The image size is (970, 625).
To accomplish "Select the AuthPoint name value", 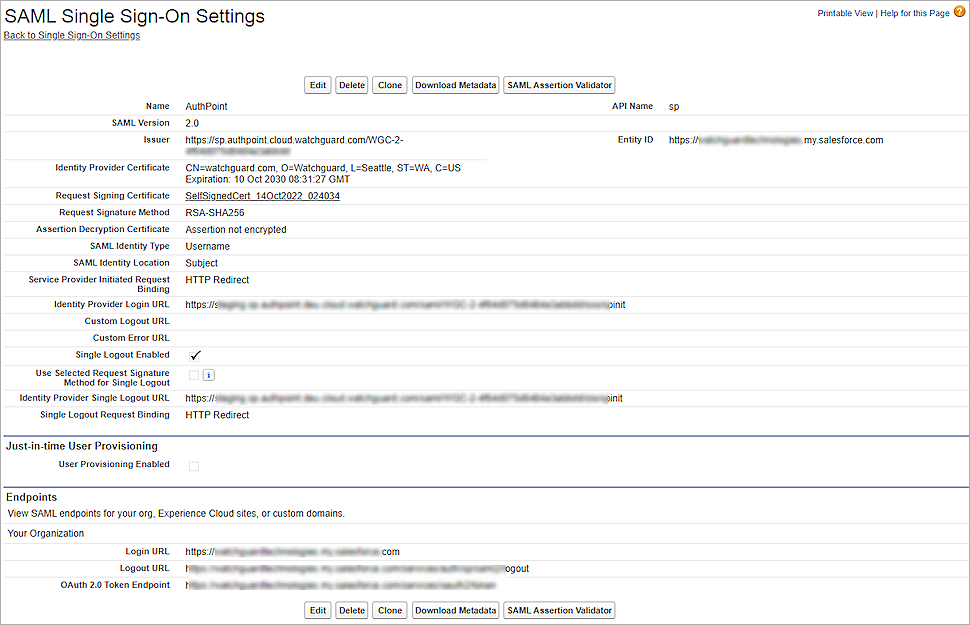I will pos(207,106).
